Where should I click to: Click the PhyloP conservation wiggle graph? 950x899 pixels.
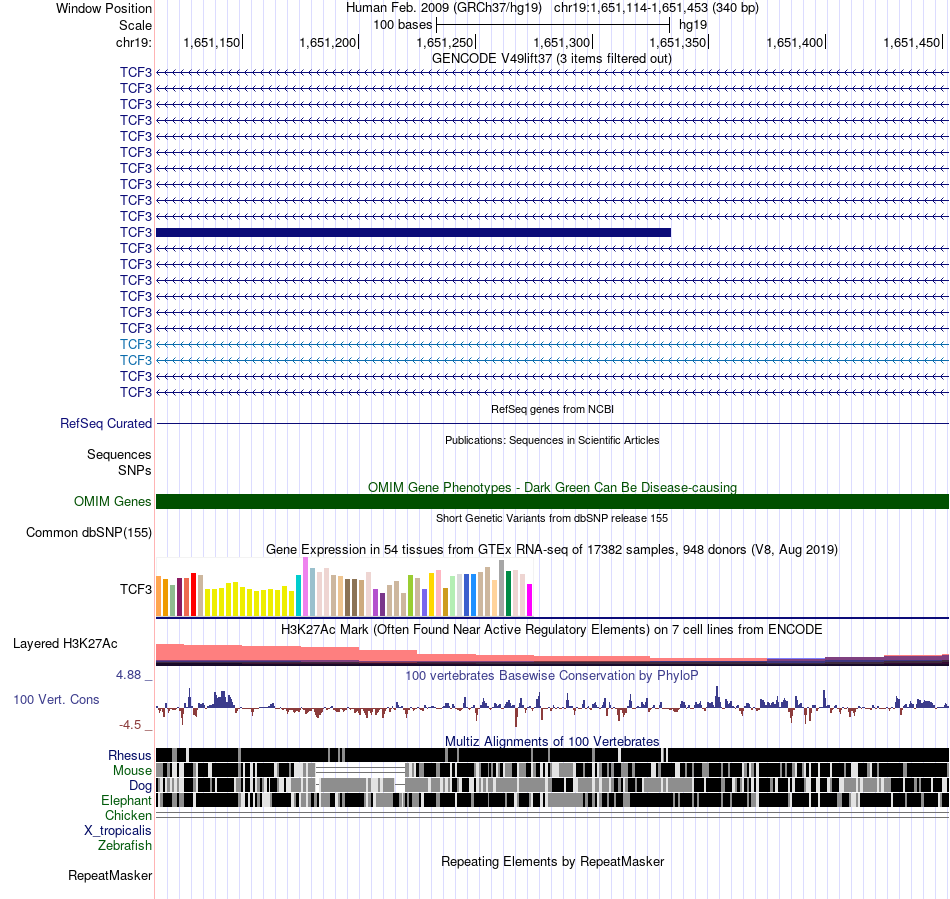coord(553,705)
